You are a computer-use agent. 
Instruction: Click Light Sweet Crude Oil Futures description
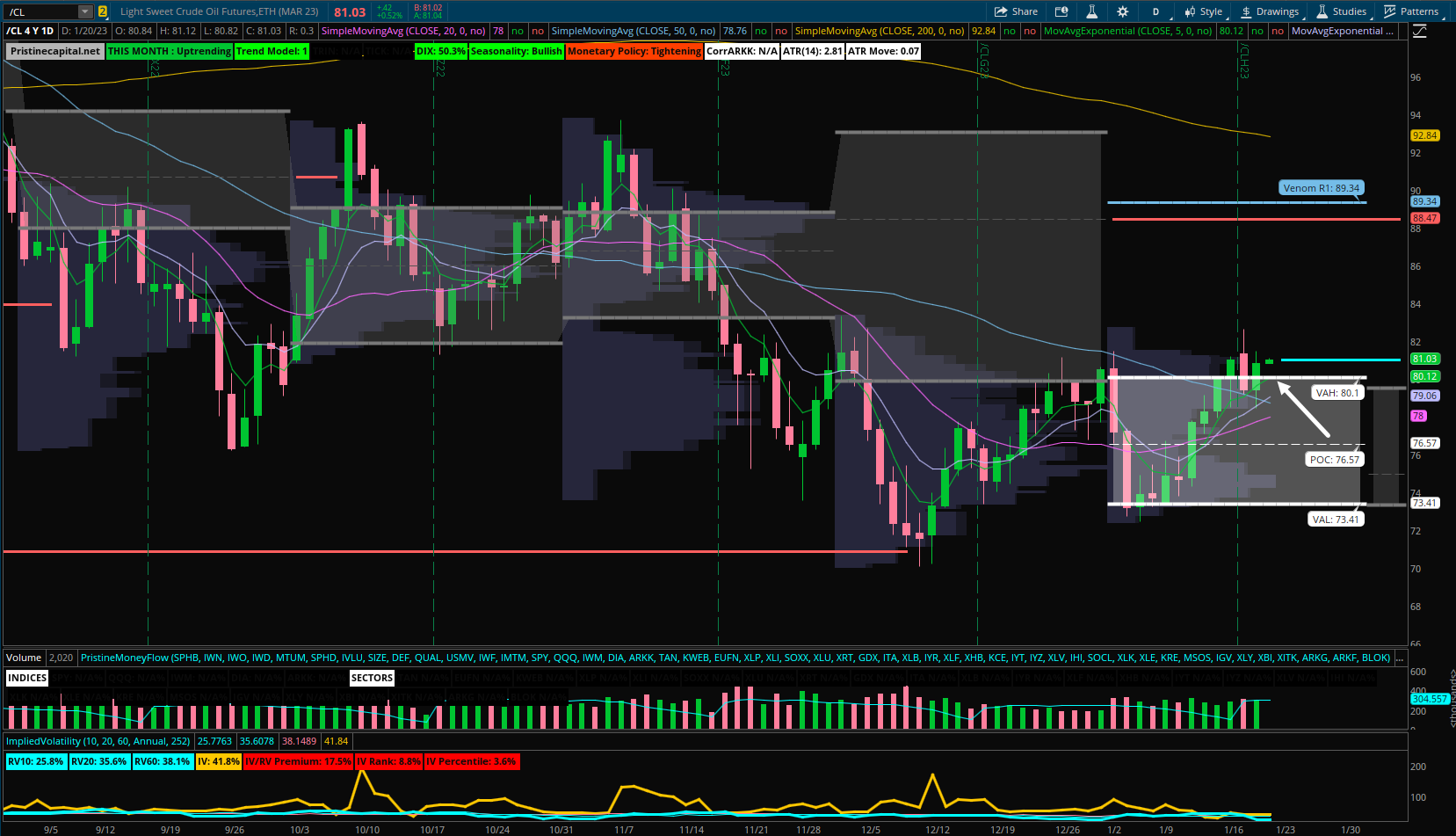pyautogui.click(x=219, y=11)
